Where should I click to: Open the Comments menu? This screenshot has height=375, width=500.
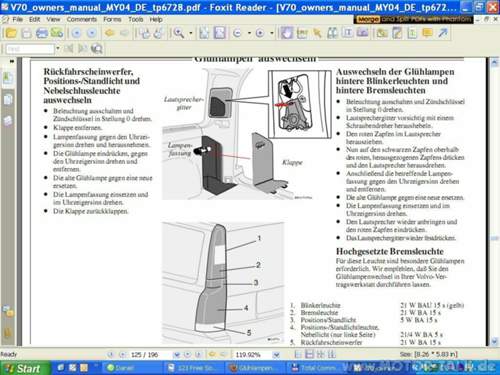click(82, 19)
